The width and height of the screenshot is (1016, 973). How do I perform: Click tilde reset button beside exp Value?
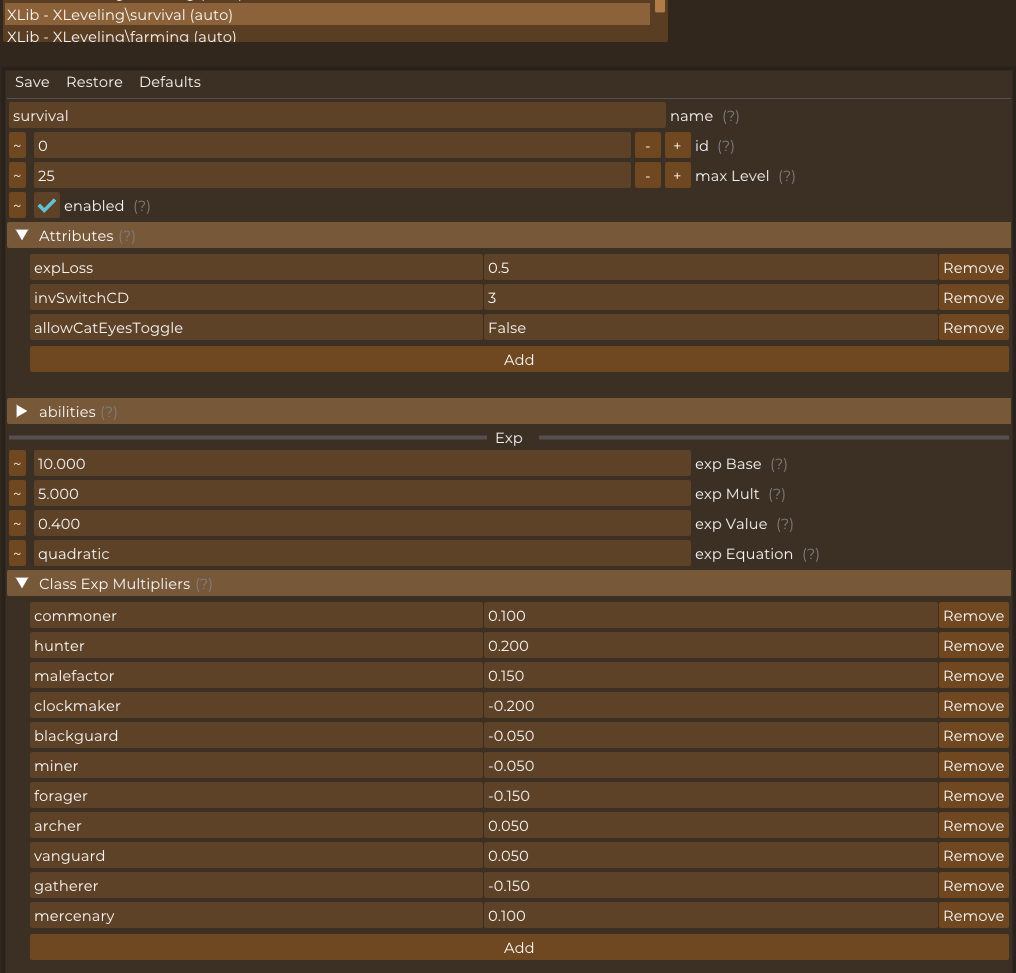pyautogui.click(x=17, y=523)
